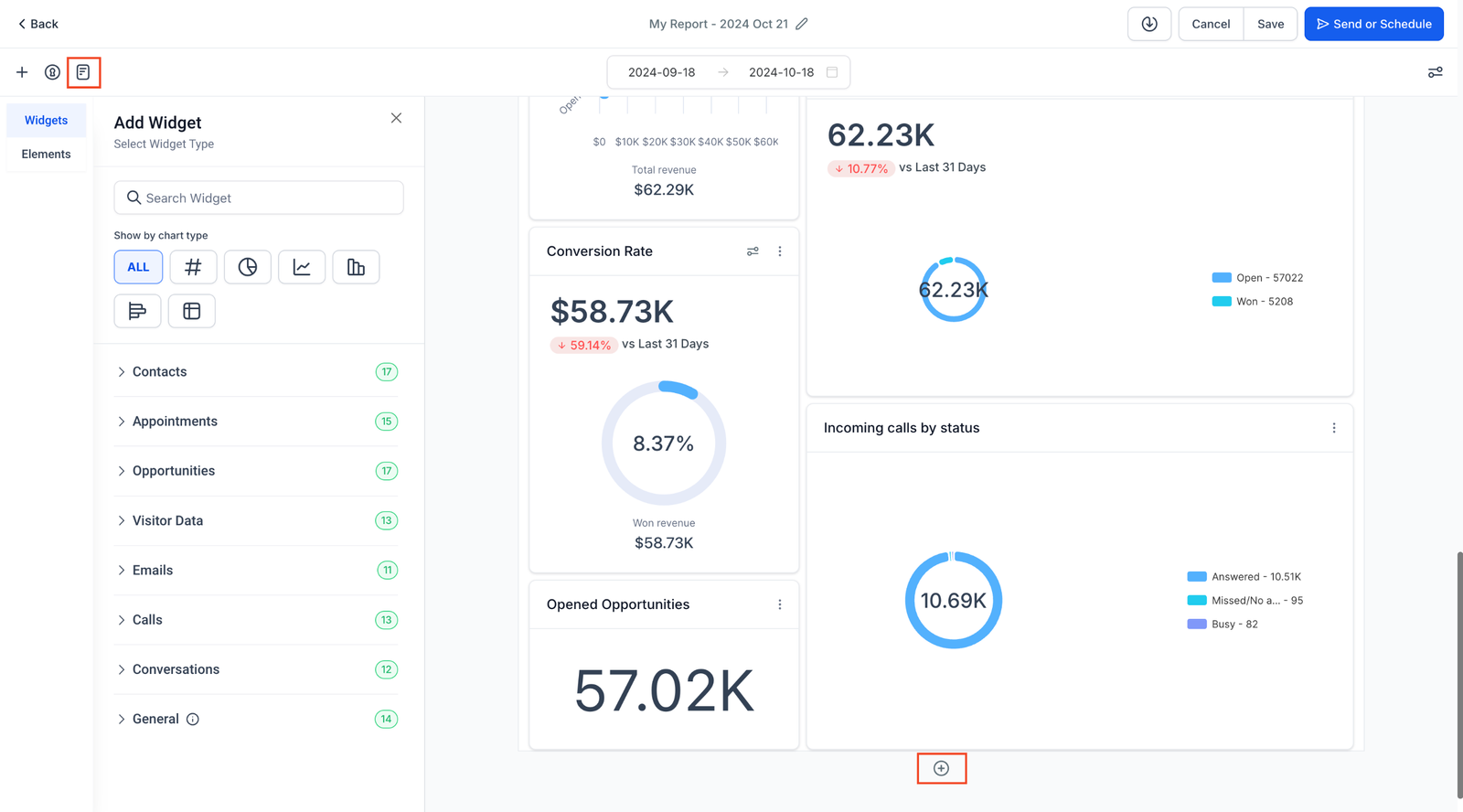The height and width of the screenshot is (812, 1463).
Task: Toggle Answered legend in incoming calls chart
Action: click(1244, 577)
